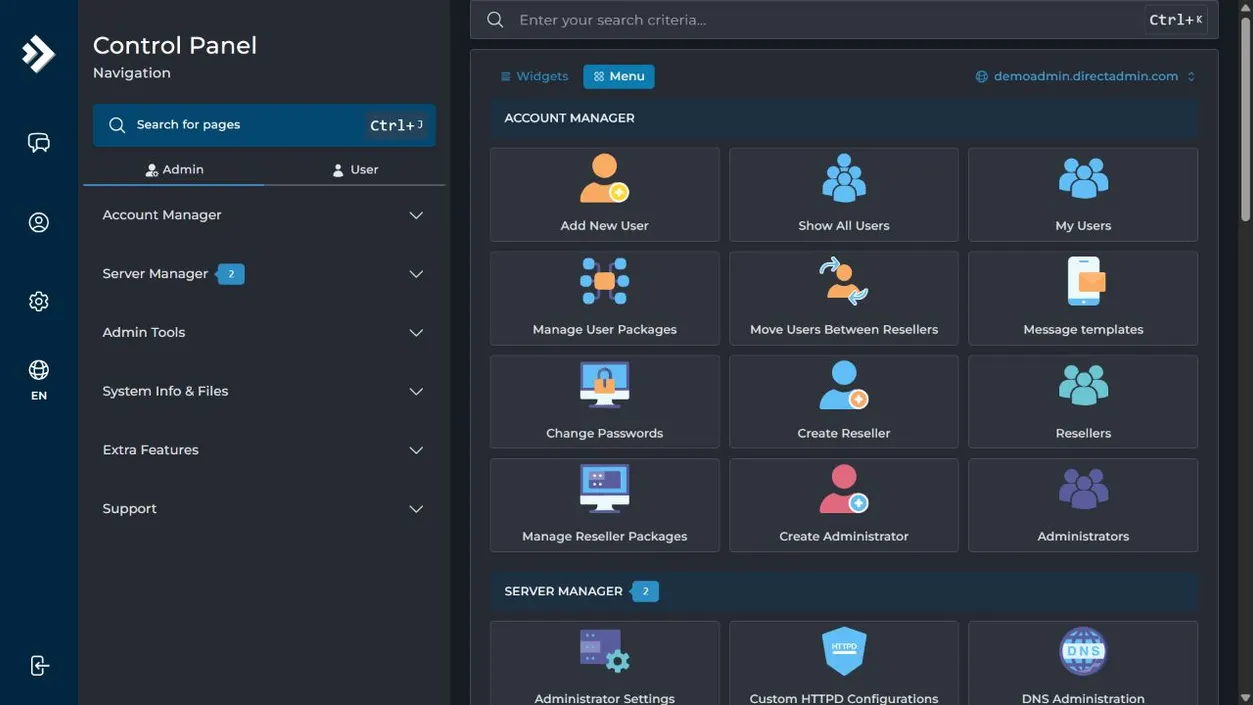Image resolution: width=1253 pixels, height=705 pixels.
Task: Click the SERVER MANAGER section header text
Action: [x=563, y=592]
